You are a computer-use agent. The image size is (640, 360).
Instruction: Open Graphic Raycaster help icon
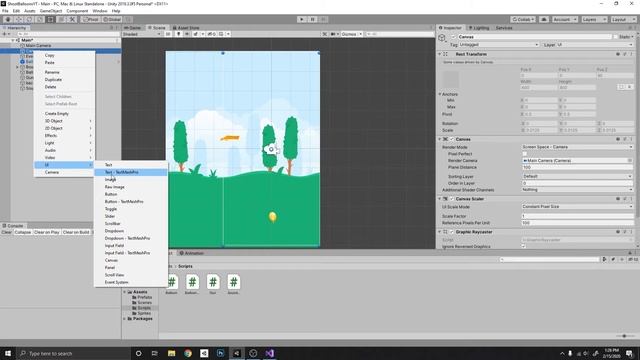(618, 232)
